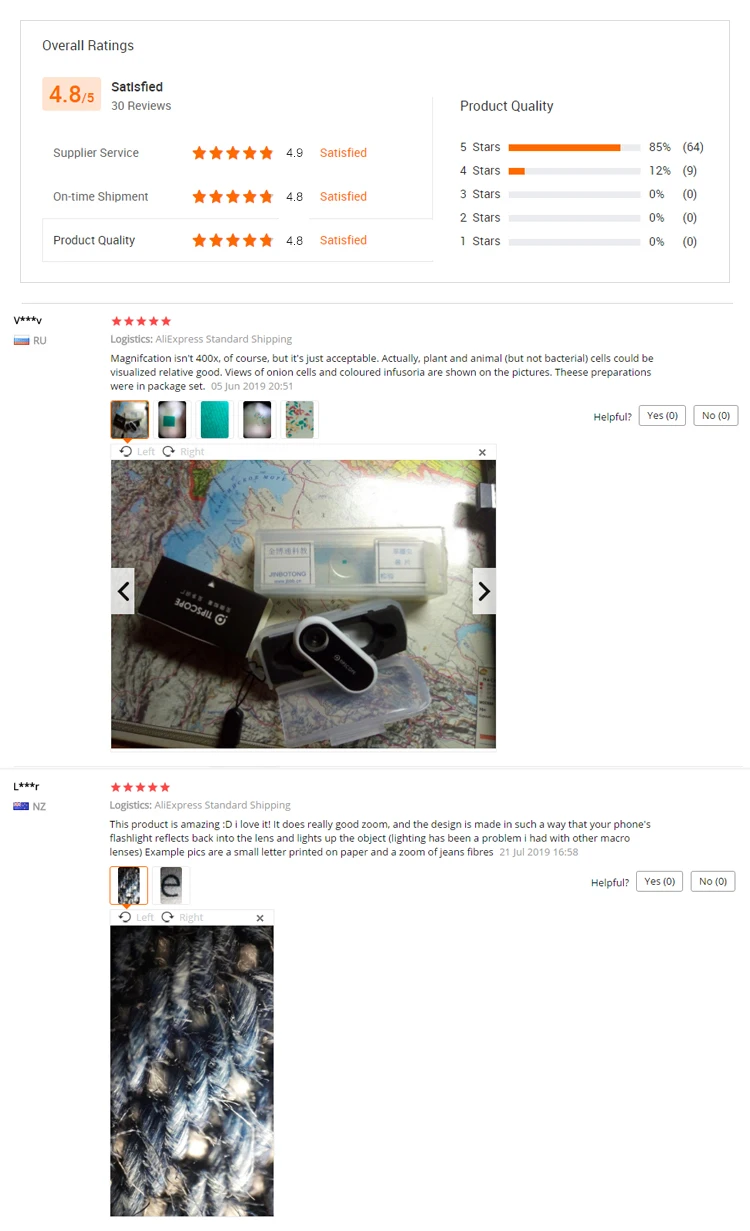750x1231 pixels.
Task: Vote No (0) on L***r review
Action: click(712, 881)
